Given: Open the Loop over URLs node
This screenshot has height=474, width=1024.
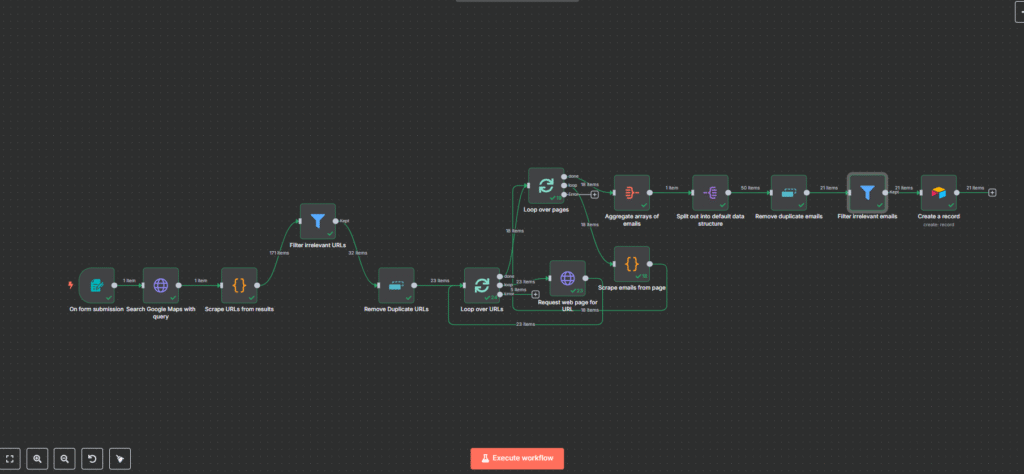Looking at the screenshot, I should 482,285.
